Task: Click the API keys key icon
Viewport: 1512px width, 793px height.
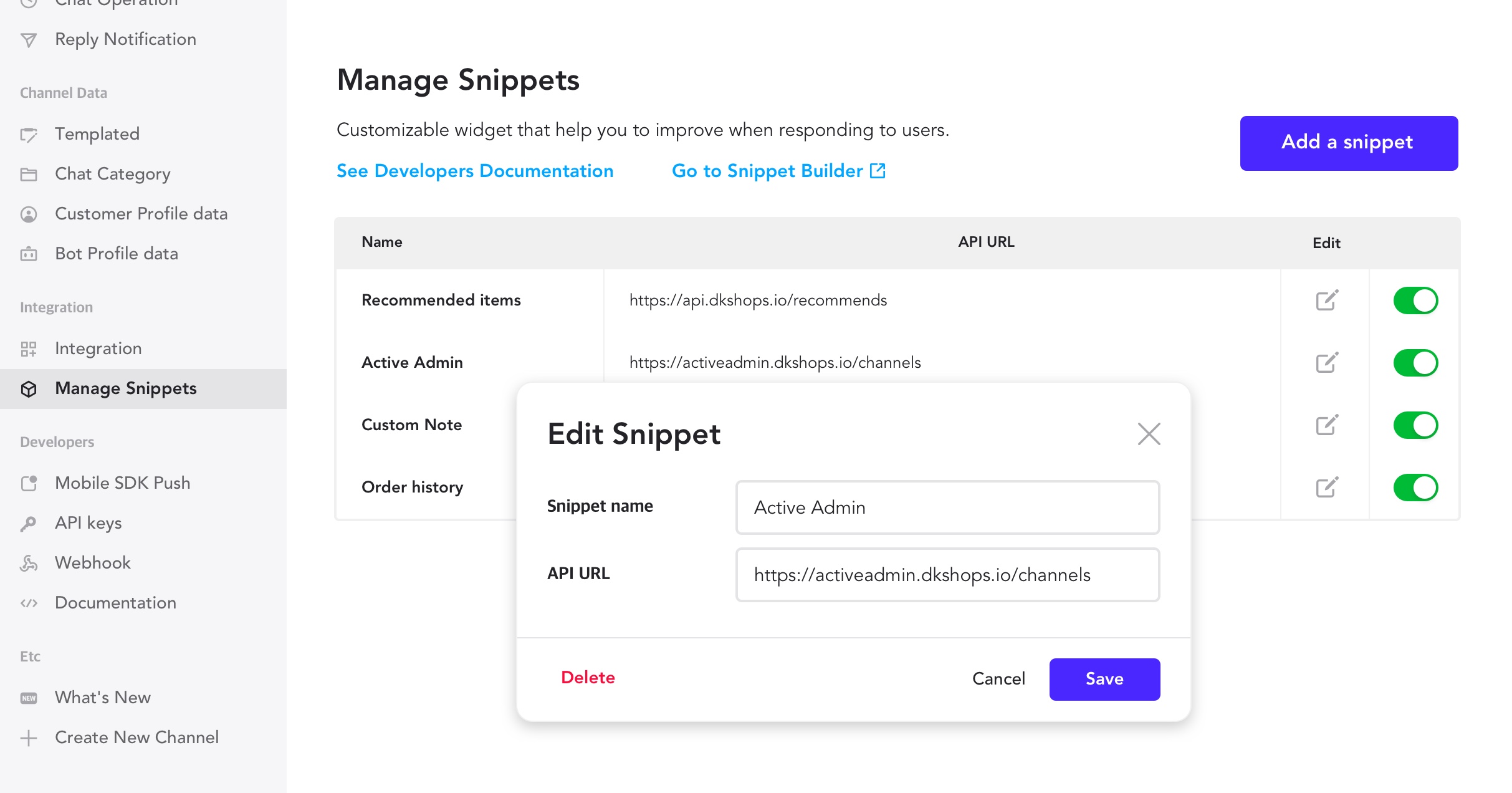Action: tap(29, 523)
